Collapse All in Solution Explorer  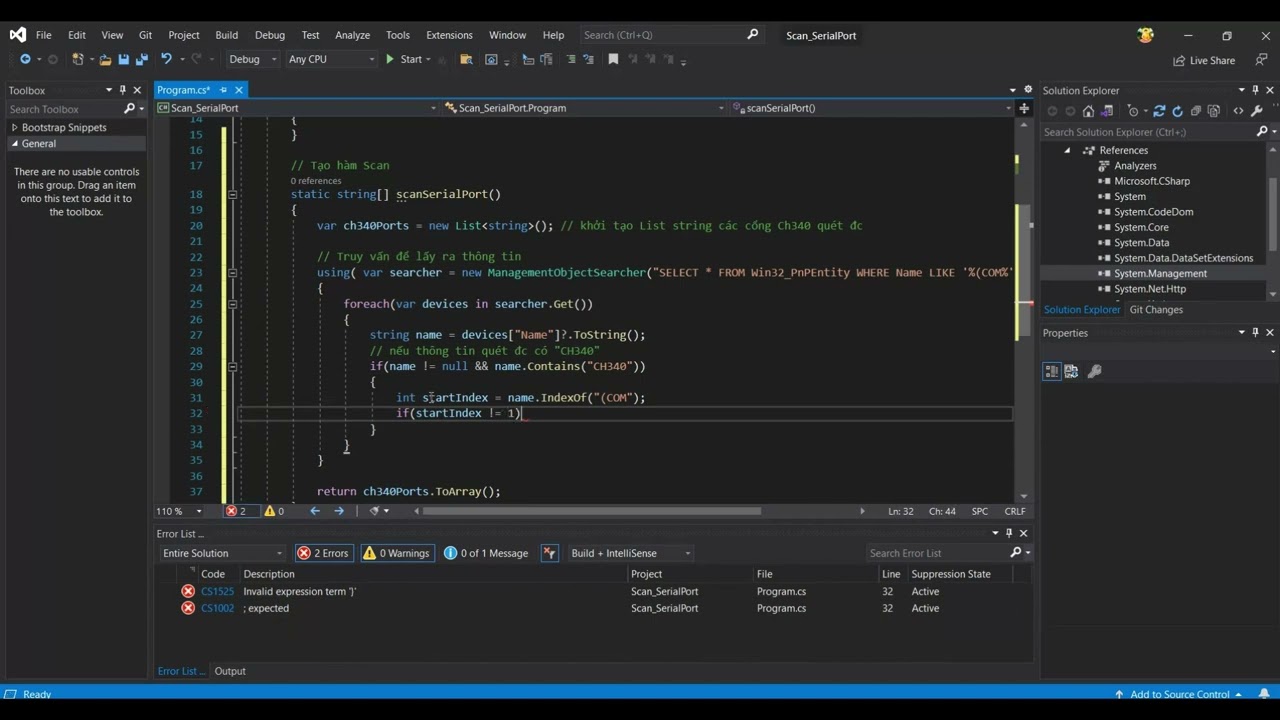(1196, 111)
